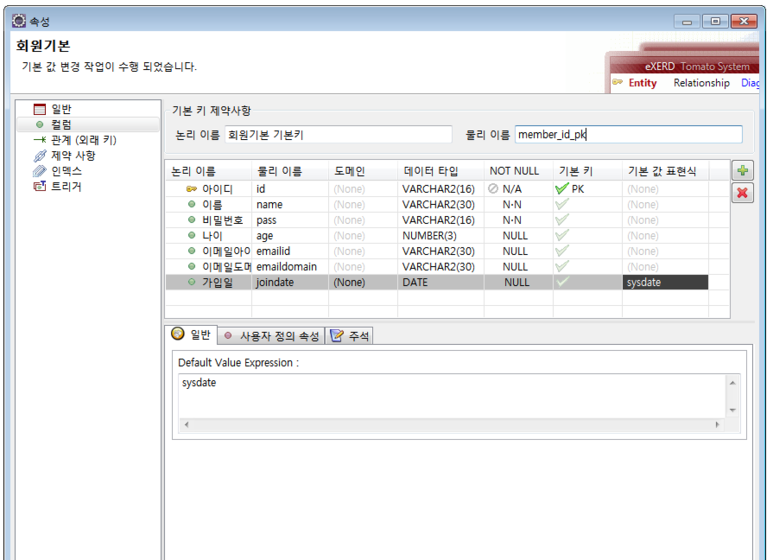Viewport: 773px width, 560px height.
Task: Toggle primary key check on id row
Action: 562,189
